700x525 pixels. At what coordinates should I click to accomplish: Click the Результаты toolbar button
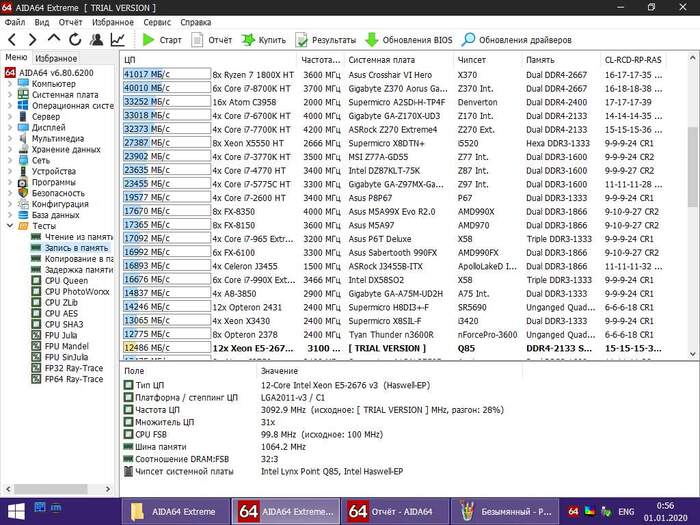coord(325,40)
